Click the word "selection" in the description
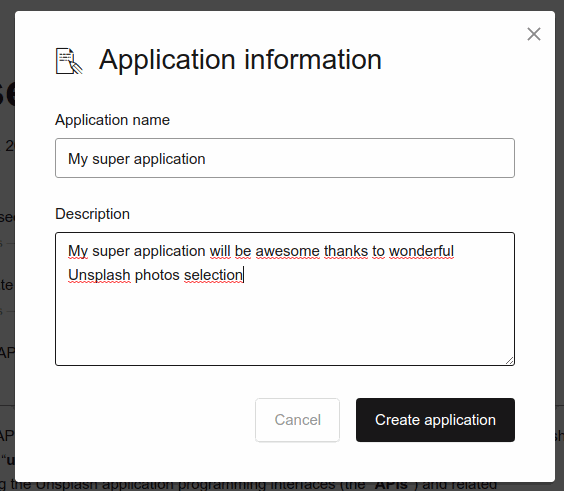The height and width of the screenshot is (491, 564). [x=213, y=275]
